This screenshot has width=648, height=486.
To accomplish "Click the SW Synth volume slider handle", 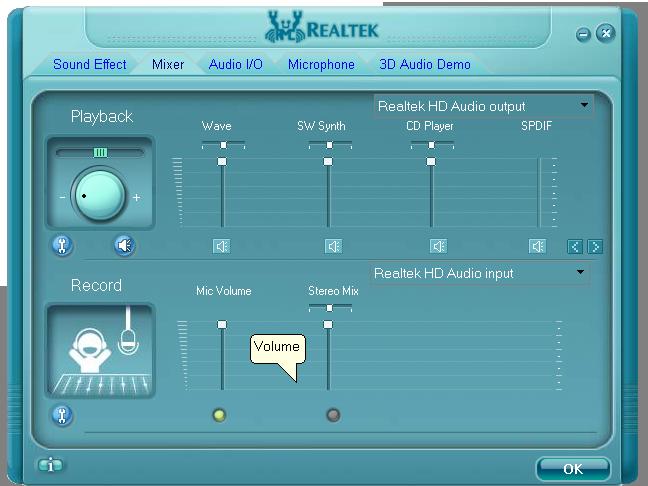I will (x=328, y=162).
